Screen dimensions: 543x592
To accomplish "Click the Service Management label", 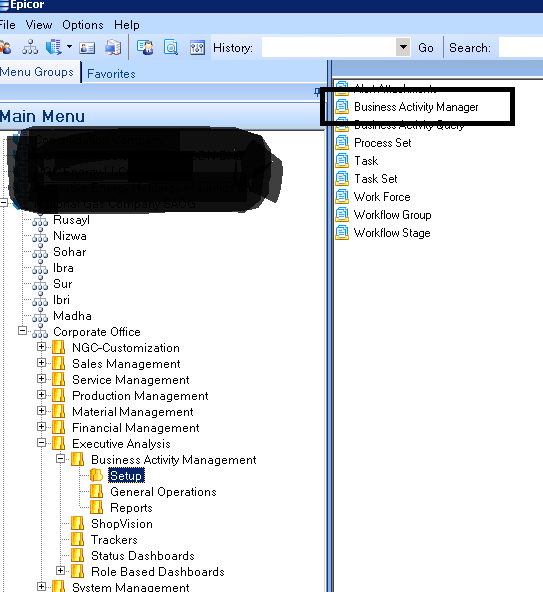I will click(x=131, y=380).
